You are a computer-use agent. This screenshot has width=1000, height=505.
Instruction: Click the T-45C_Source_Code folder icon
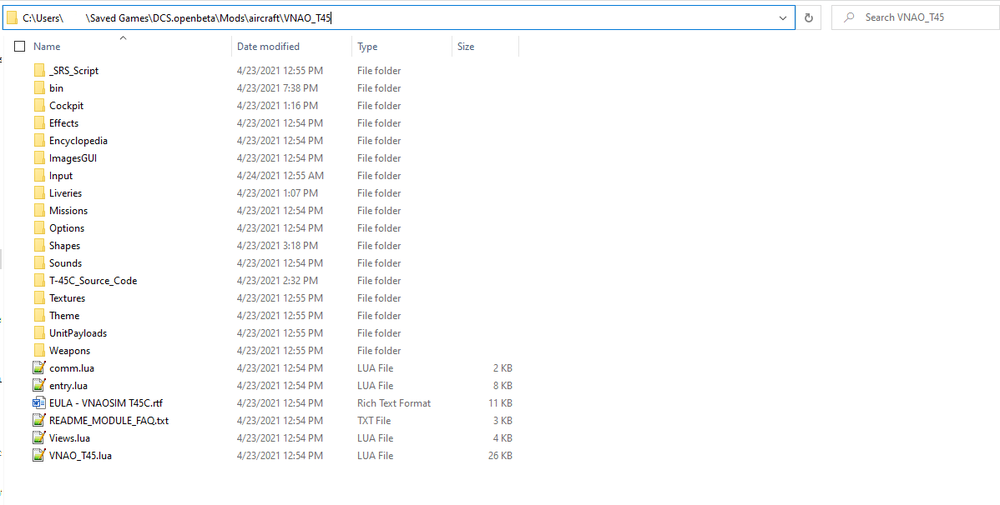point(39,281)
